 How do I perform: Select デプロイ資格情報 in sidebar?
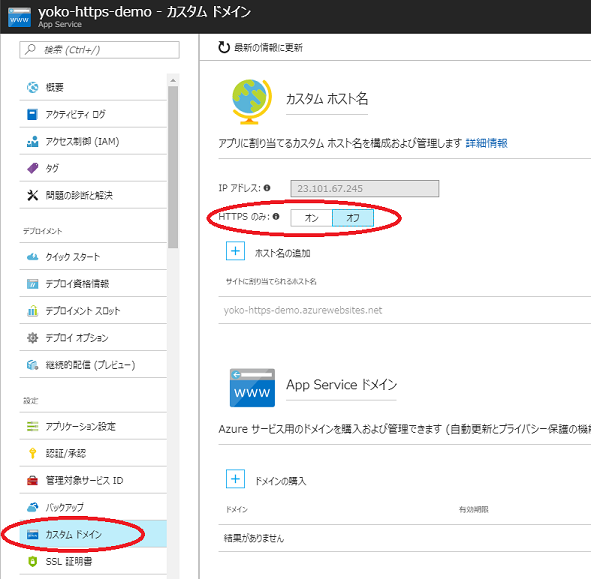[x=93, y=284]
